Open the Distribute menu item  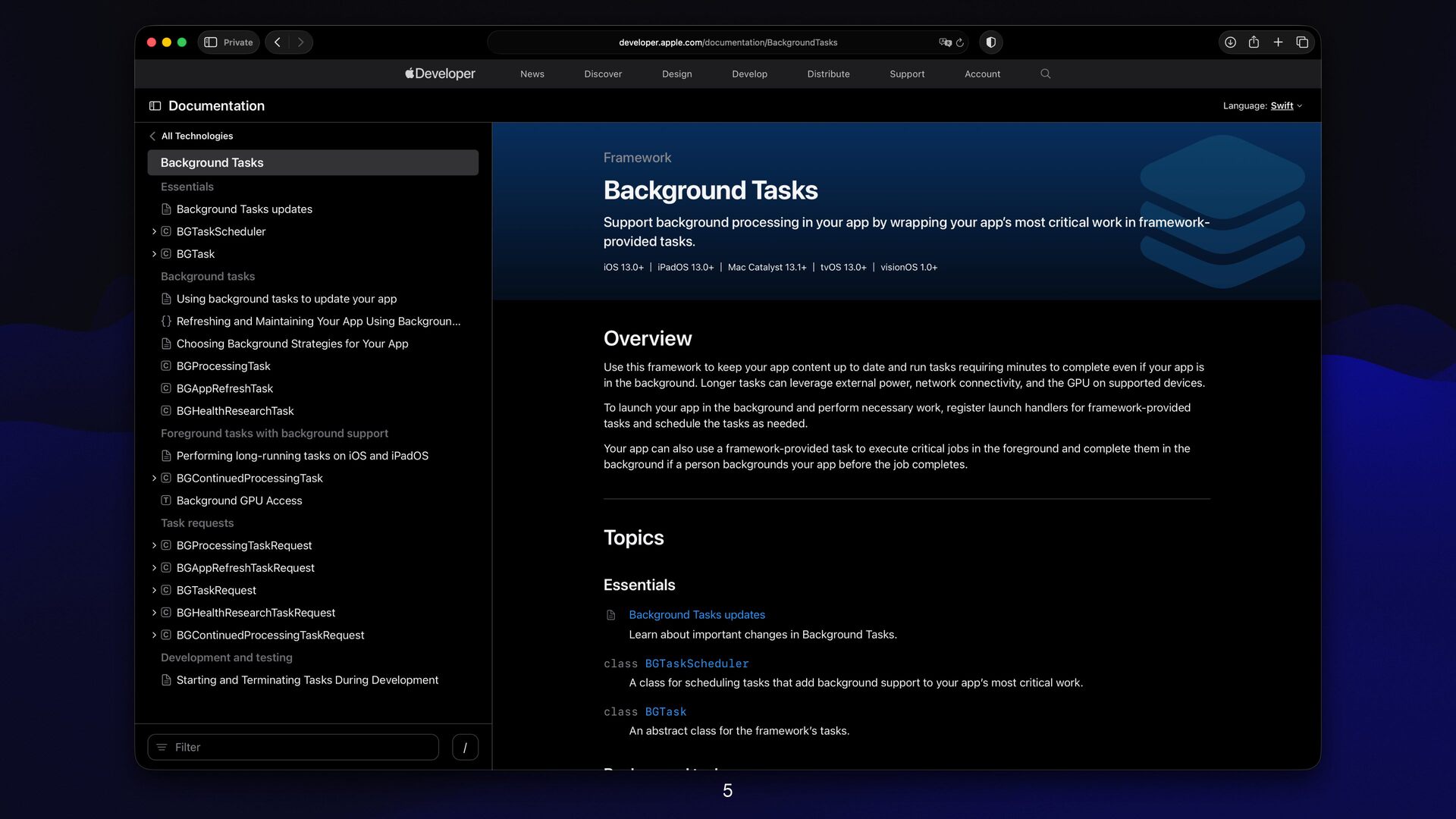(x=828, y=74)
